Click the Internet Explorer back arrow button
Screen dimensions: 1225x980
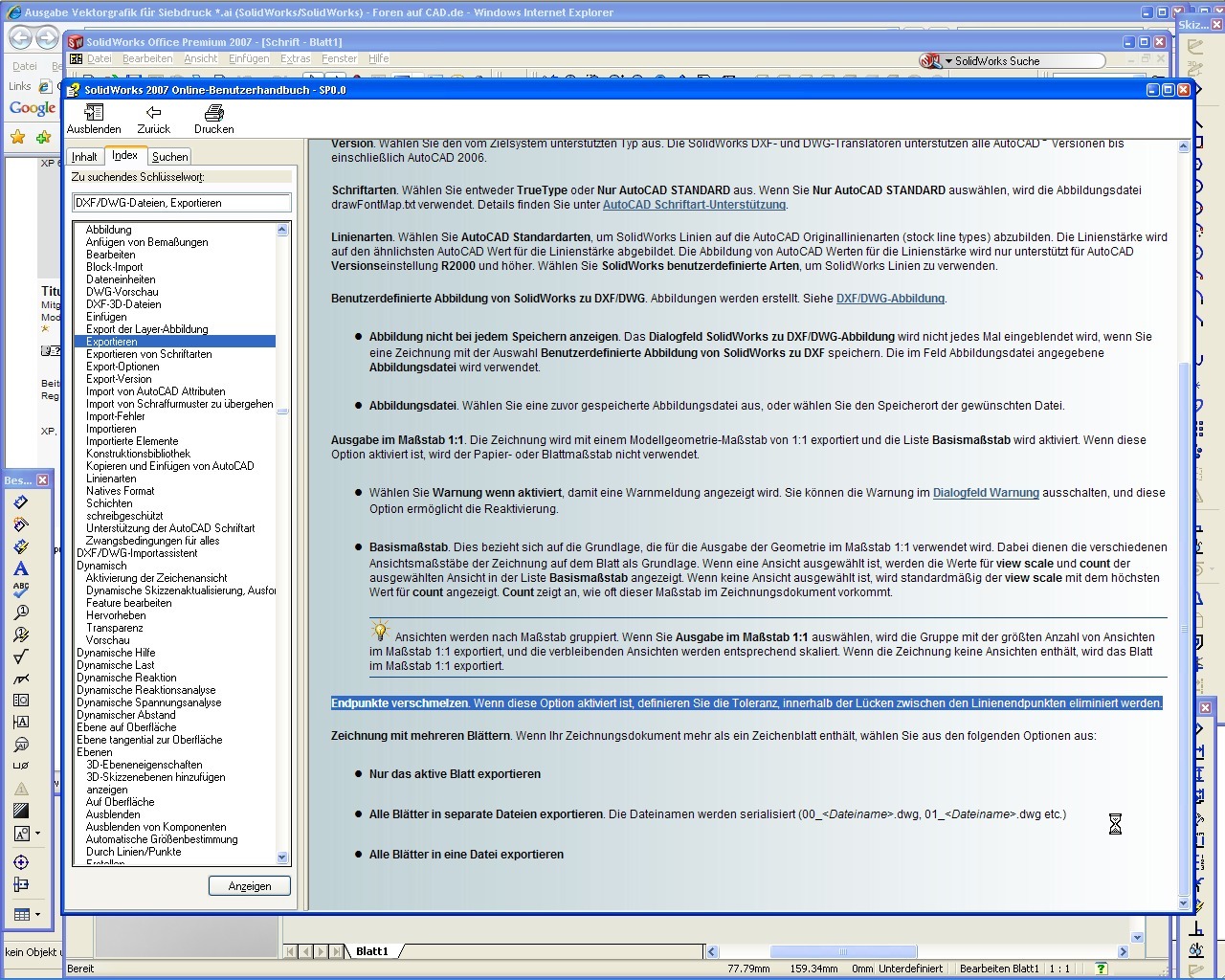(21, 38)
